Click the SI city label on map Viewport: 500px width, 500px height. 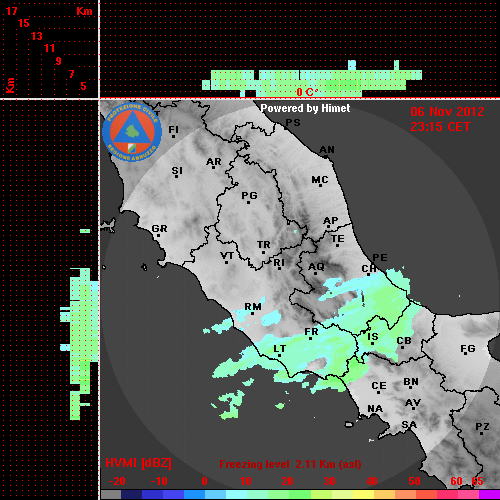pyautogui.click(x=177, y=171)
